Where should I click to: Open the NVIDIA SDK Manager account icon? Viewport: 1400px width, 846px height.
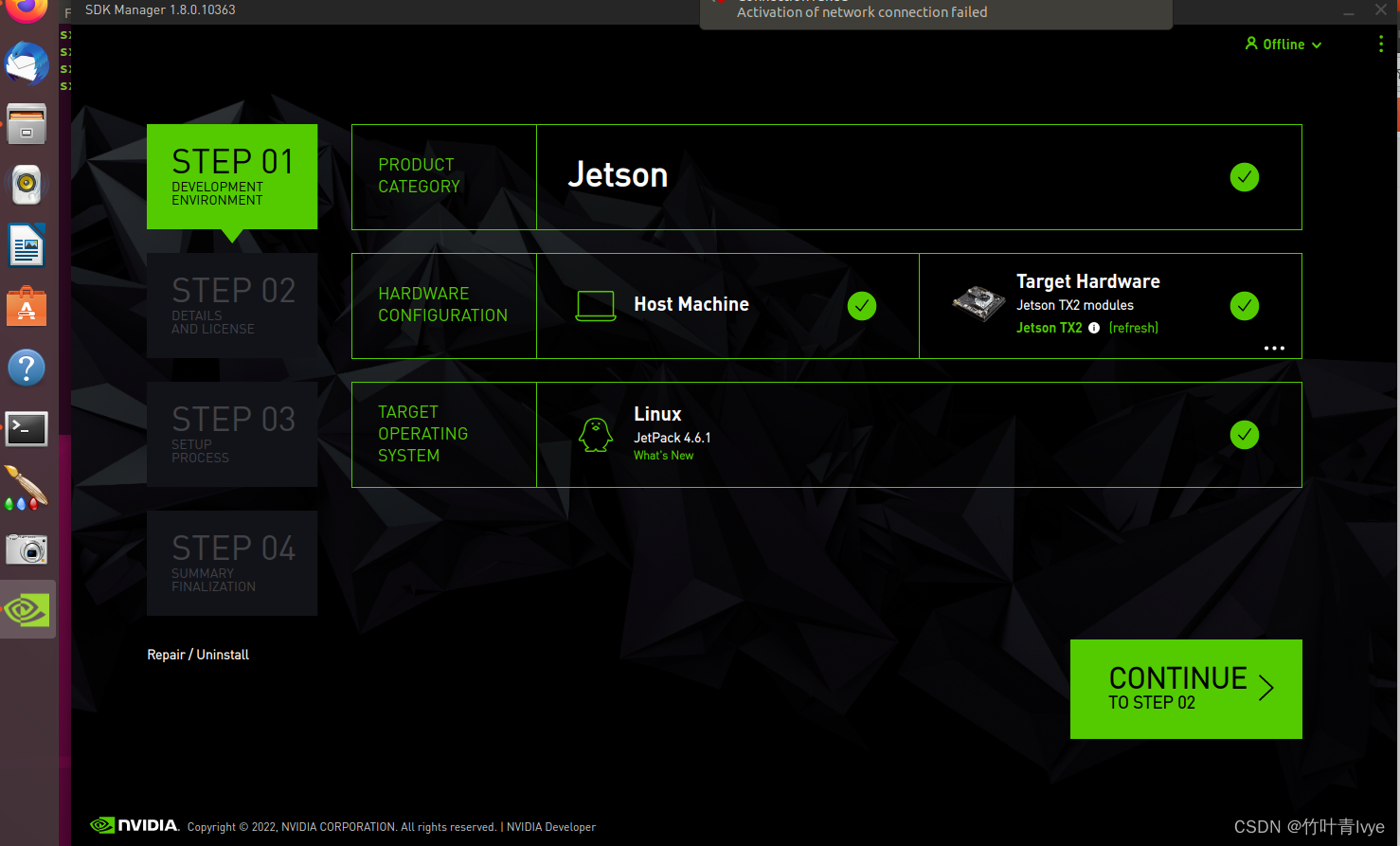point(1252,44)
